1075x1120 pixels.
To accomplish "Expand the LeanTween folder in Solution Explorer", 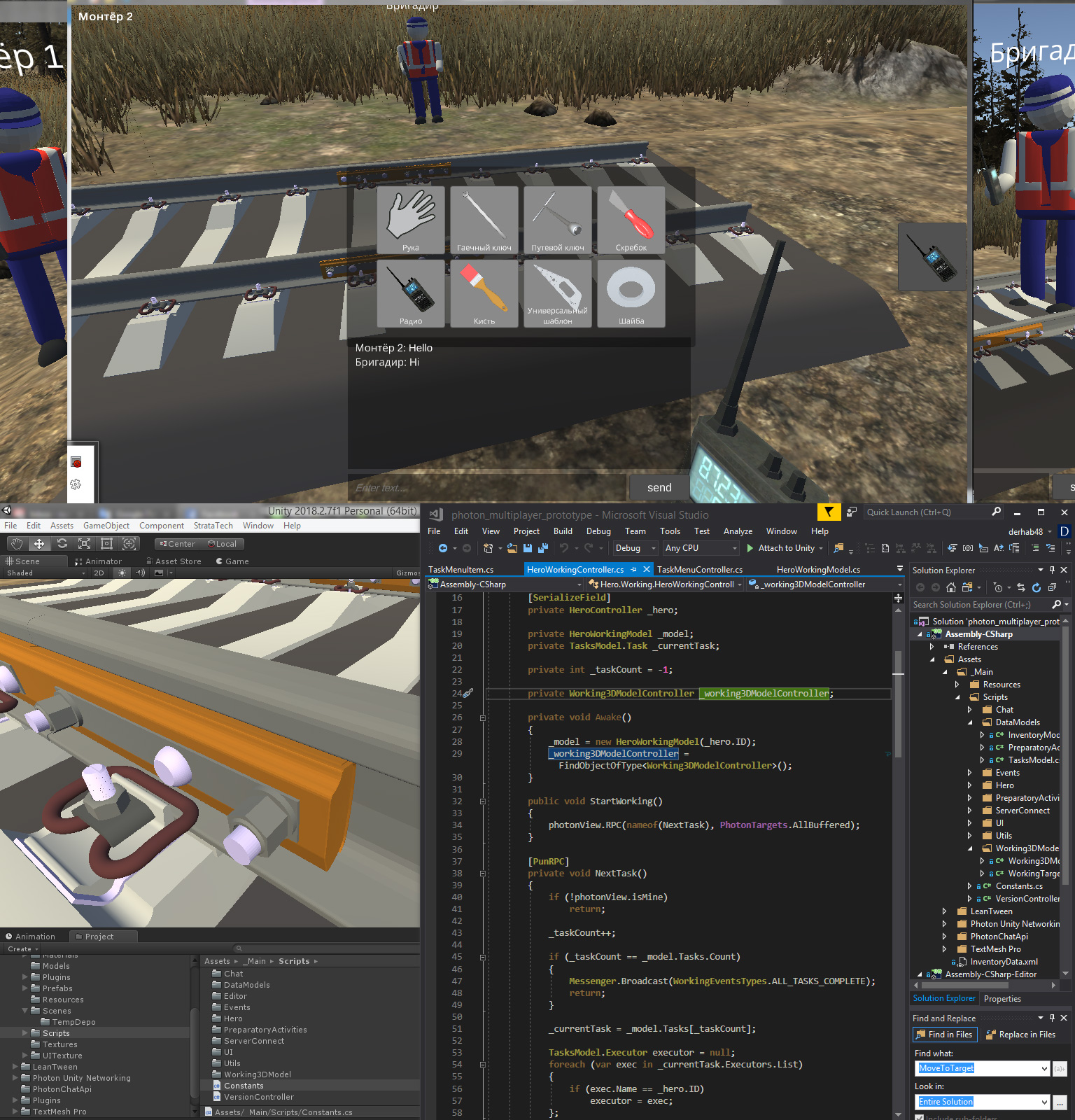I will [945, 911].
